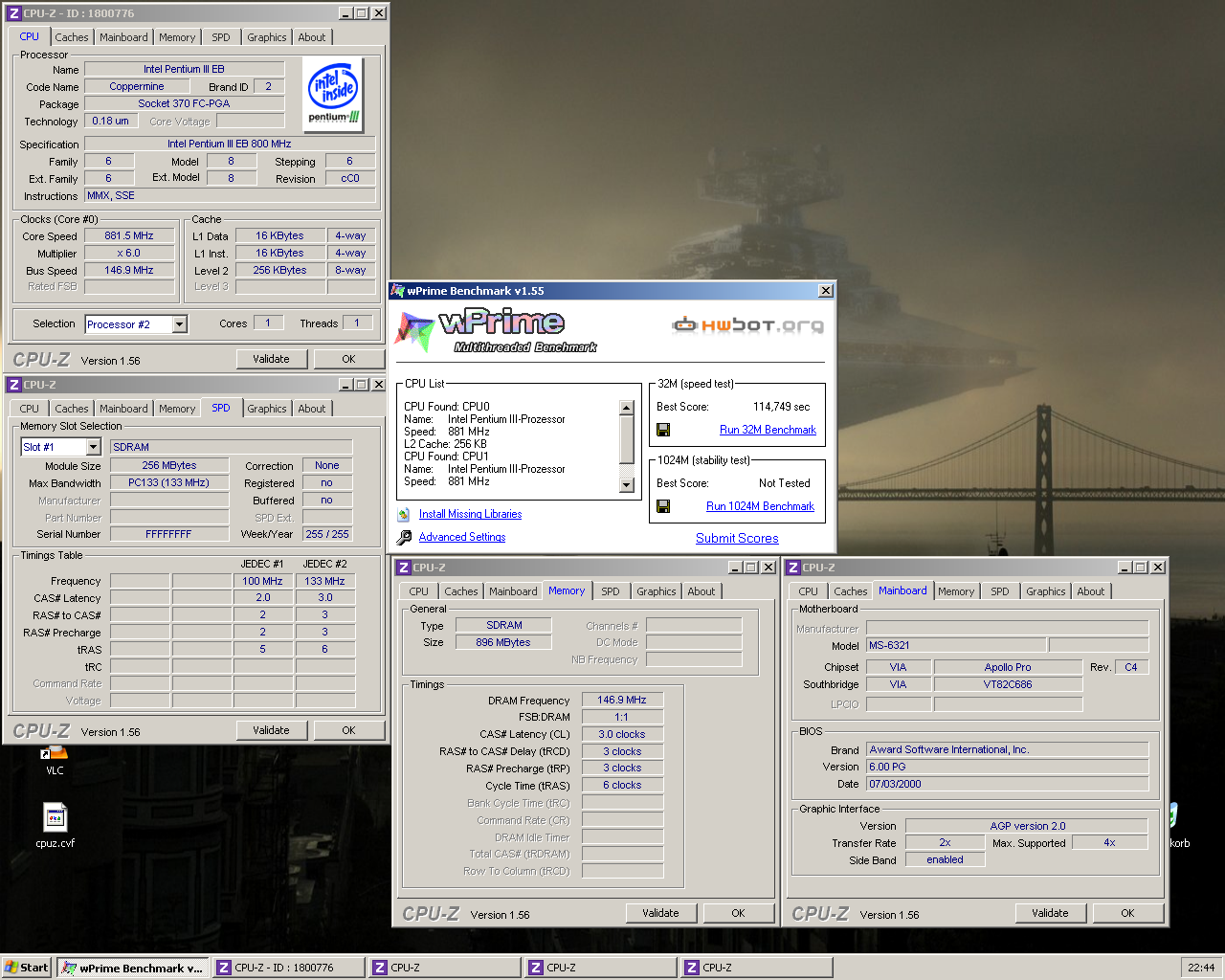Viewport: 1225px width, 980px height.
Task: Click the taskbar clock showing 22:44
Action: 1201,968
